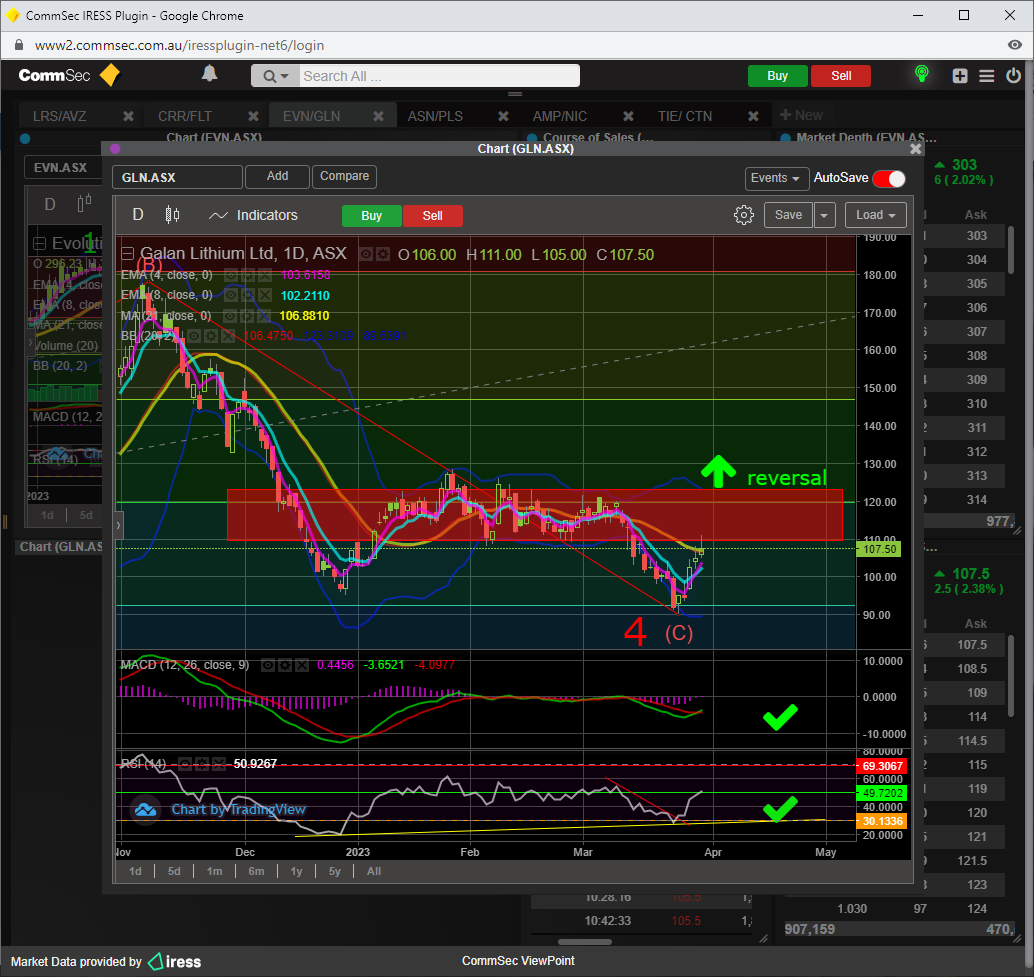Switch to the AMP/NIC tab
Image resolution: width=1034 pixels, height=977 pixels.
(560, 116)
